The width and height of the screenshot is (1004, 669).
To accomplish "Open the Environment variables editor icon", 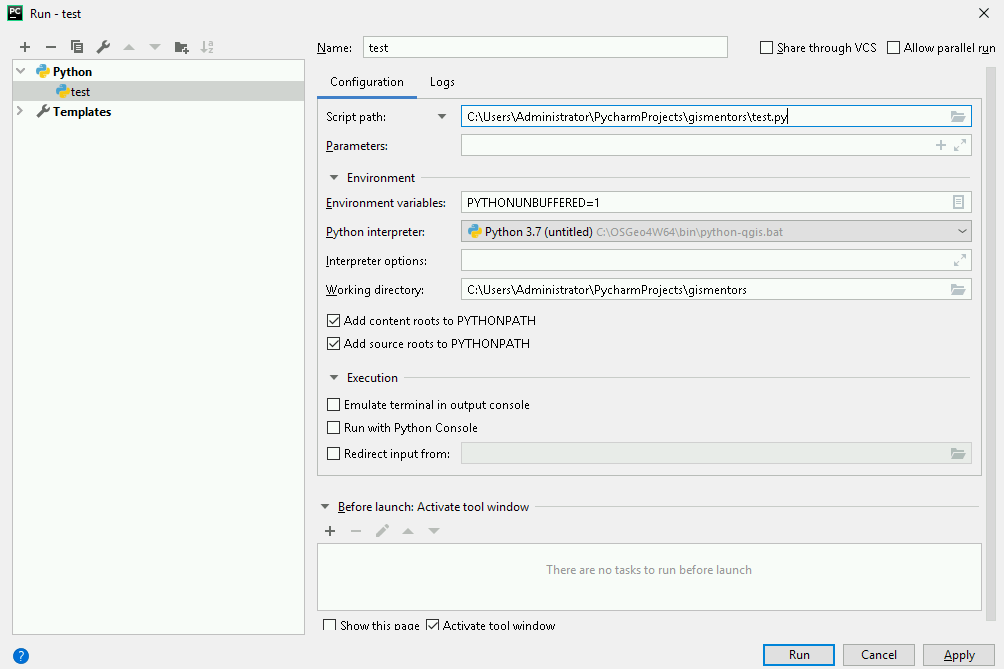I will 958,201.
